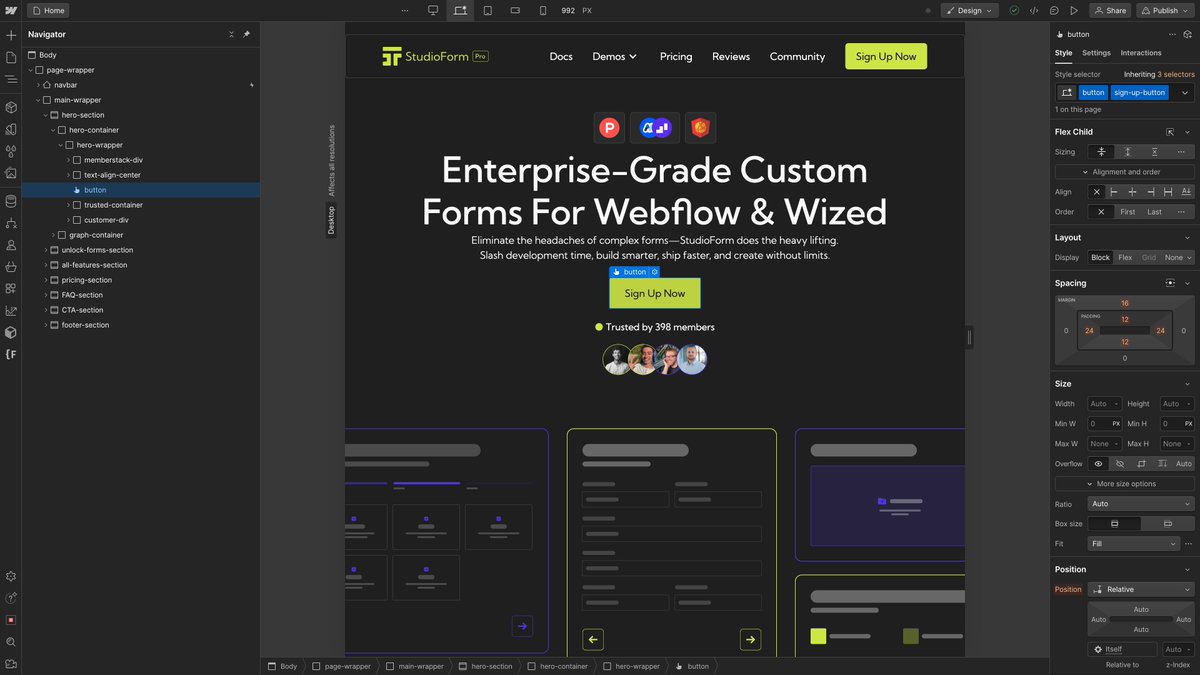Switch to mobile portrait breakpoint icon
Viewport: 1200px width, 675px height.
pos(543,10)
